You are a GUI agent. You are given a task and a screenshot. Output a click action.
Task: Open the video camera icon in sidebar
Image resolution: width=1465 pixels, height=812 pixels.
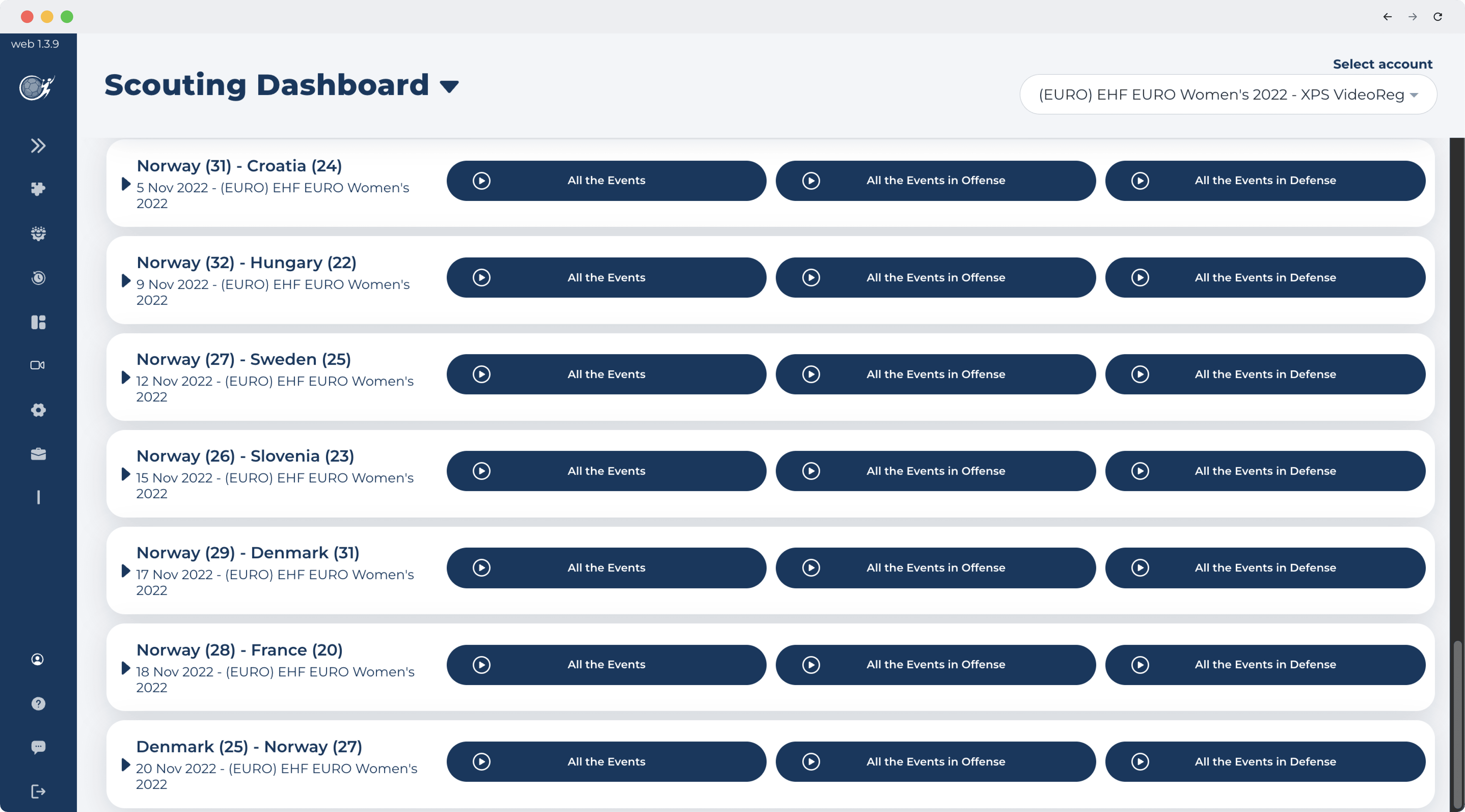pos(38,365)
